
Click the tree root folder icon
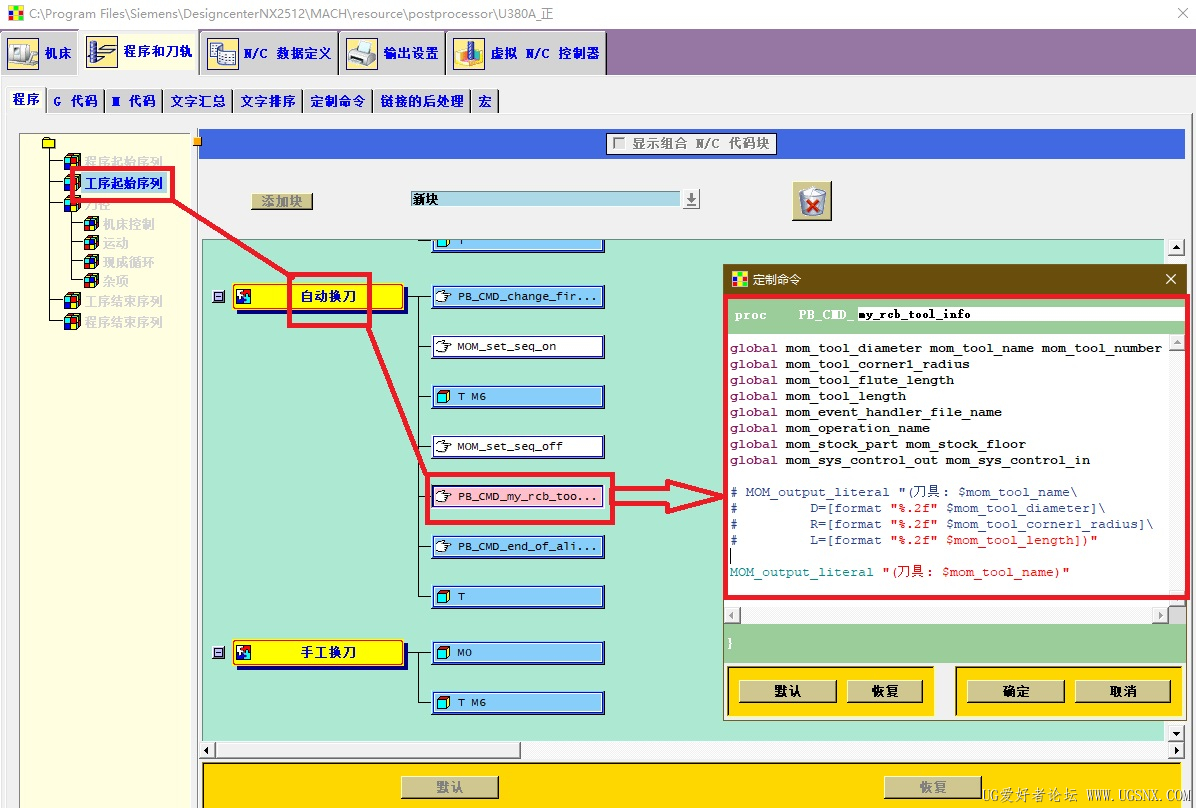pyautogui.click(x=49, y=143)
